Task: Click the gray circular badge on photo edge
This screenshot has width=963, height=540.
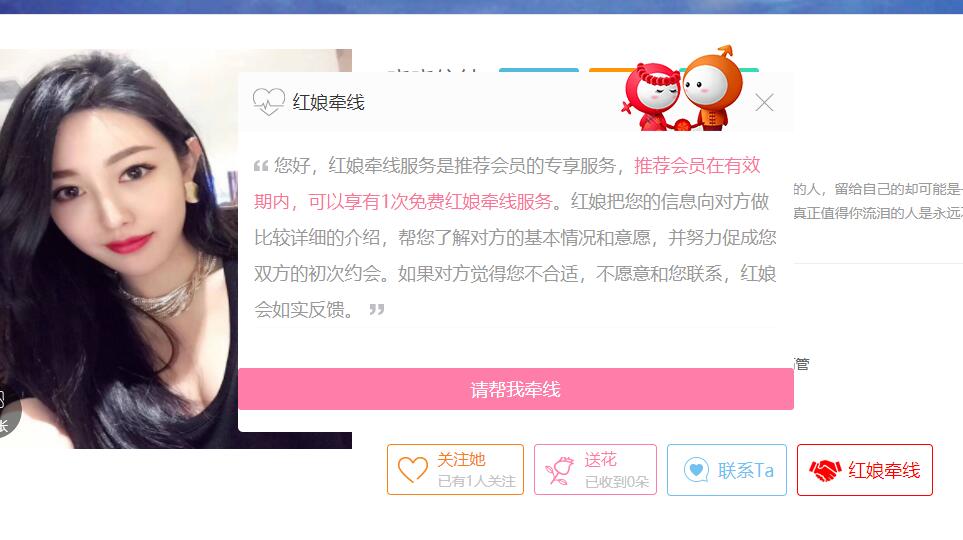Action: point(9,412)
